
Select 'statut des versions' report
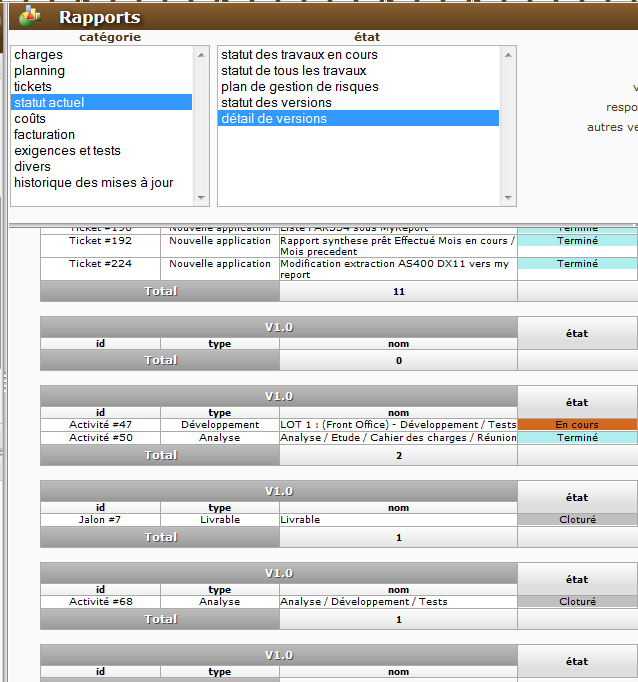[276, 103]
